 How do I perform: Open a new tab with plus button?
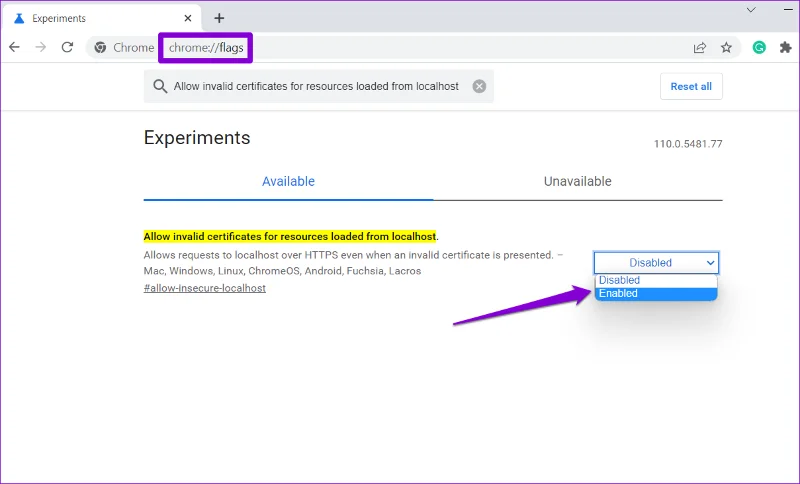pos(219,18)
